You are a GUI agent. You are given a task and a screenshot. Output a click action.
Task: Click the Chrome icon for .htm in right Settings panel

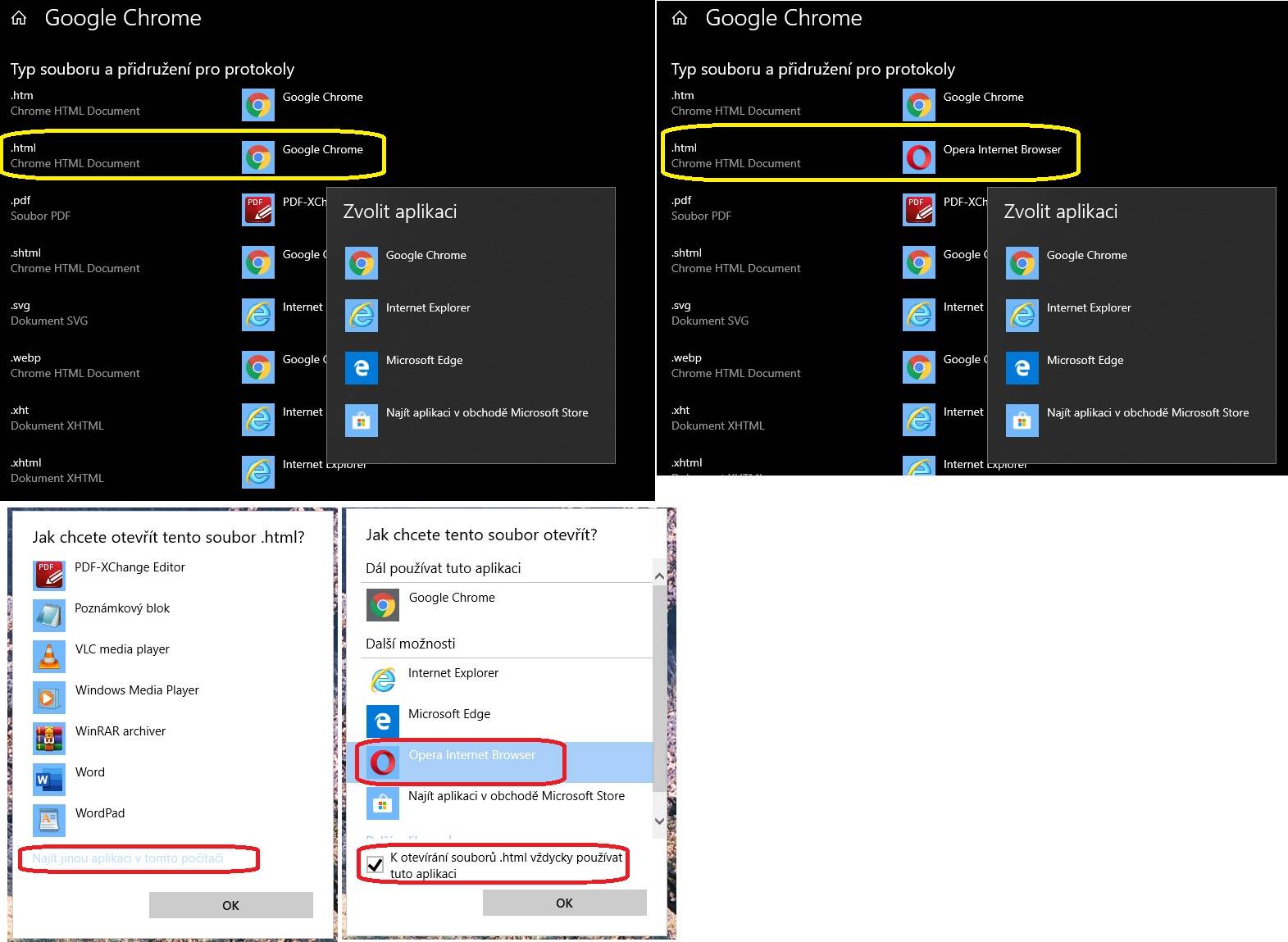pyautogui.click(x=919, y=105)
